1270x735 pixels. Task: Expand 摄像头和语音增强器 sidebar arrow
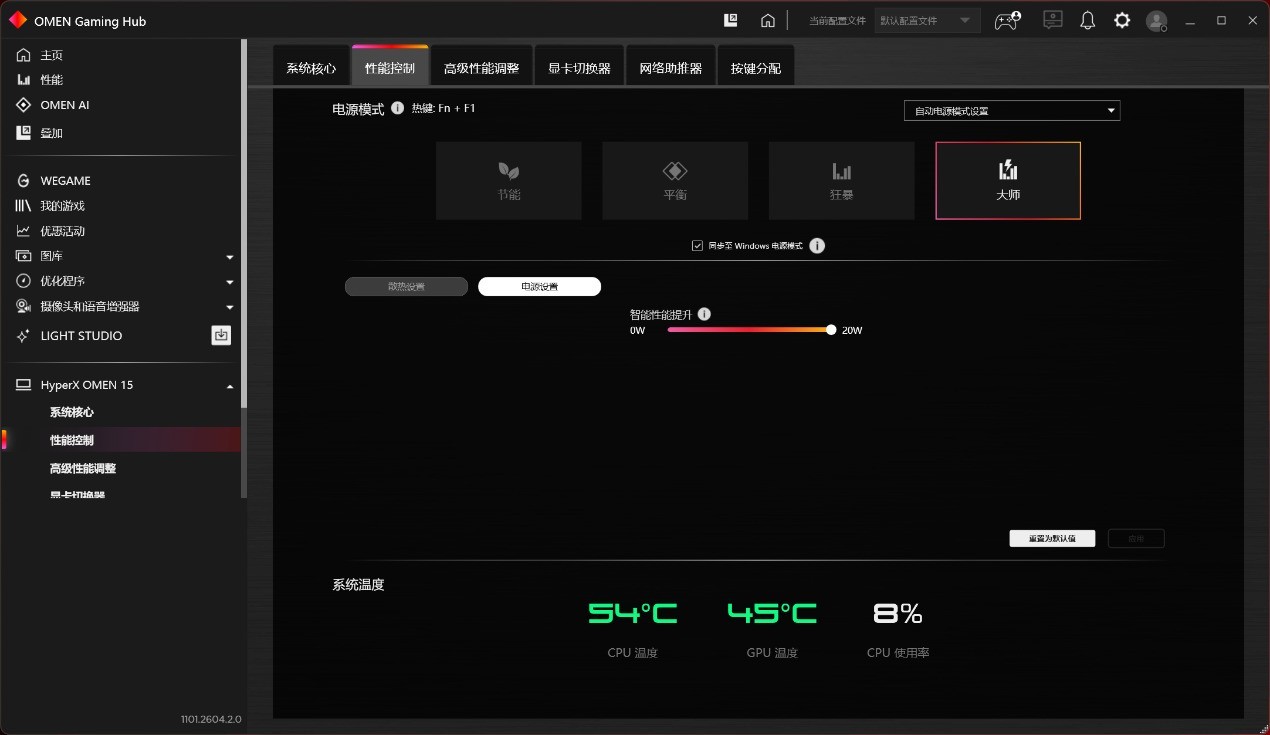click(x=229, y=307)
